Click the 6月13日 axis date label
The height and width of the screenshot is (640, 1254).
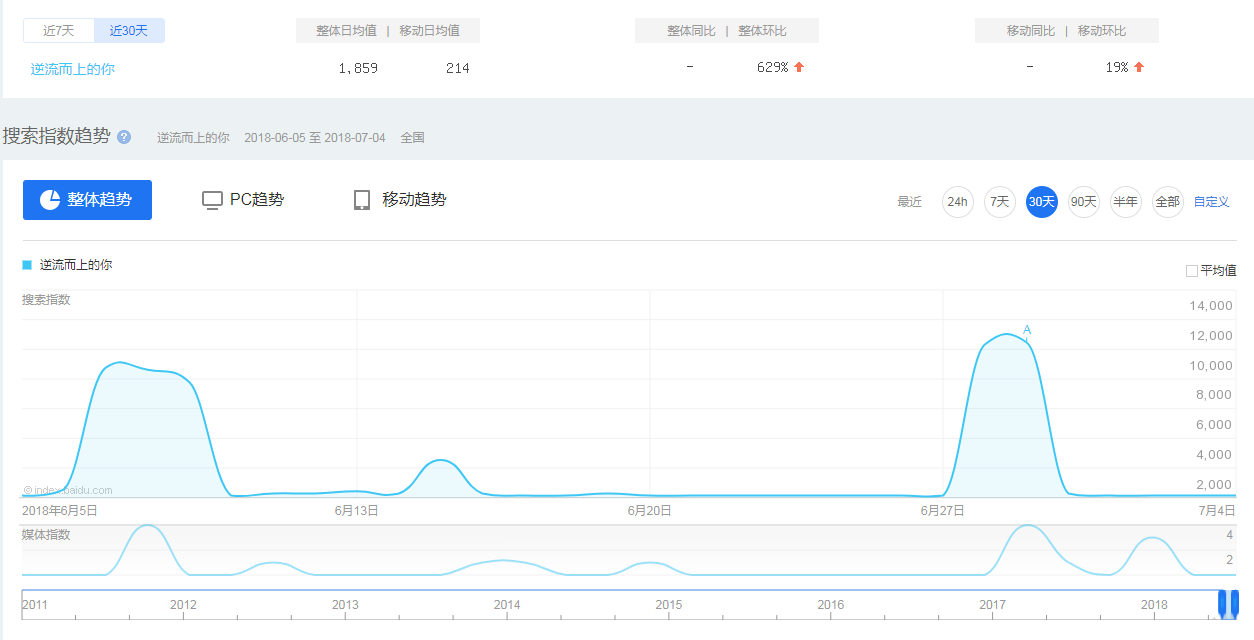pyautogui.click(x=356, y=511)
